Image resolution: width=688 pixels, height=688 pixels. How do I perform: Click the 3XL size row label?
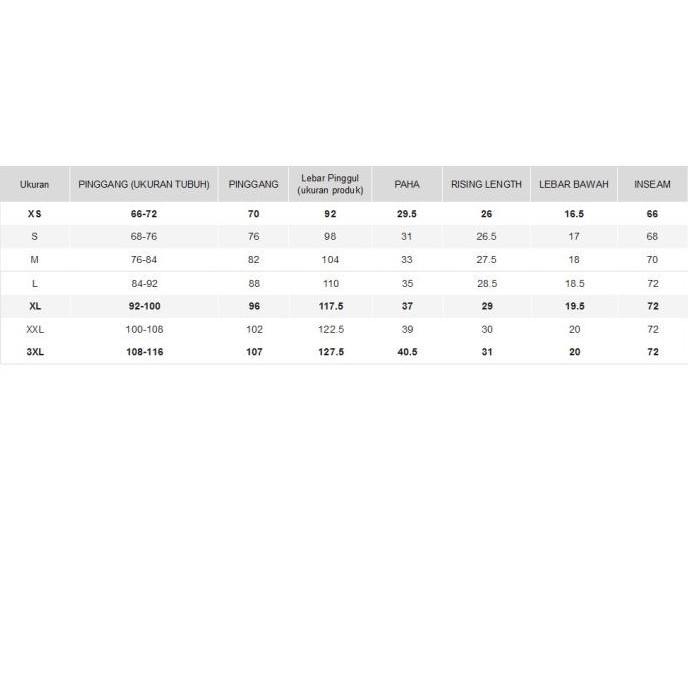(x=34, y=352)
